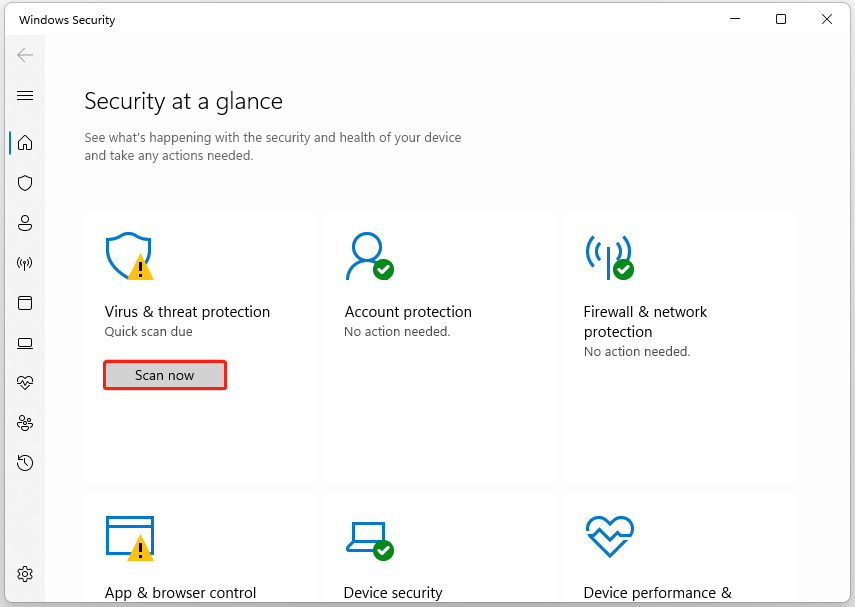Screen dimensions: 855x607
Task: Minimize the Windows Security window
Action: click(x=735, y=19)
